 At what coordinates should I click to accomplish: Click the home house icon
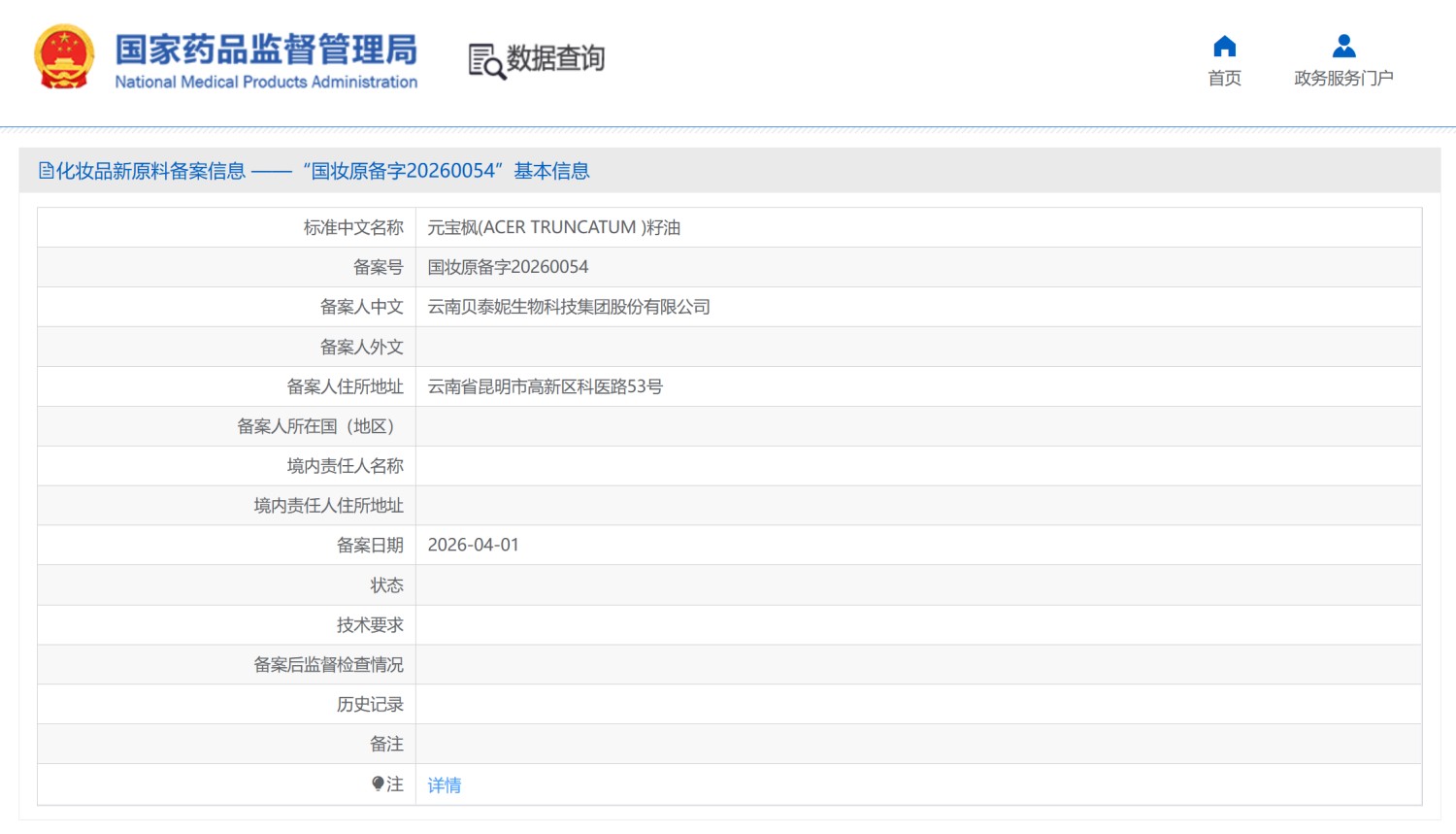coord(1224,46)
